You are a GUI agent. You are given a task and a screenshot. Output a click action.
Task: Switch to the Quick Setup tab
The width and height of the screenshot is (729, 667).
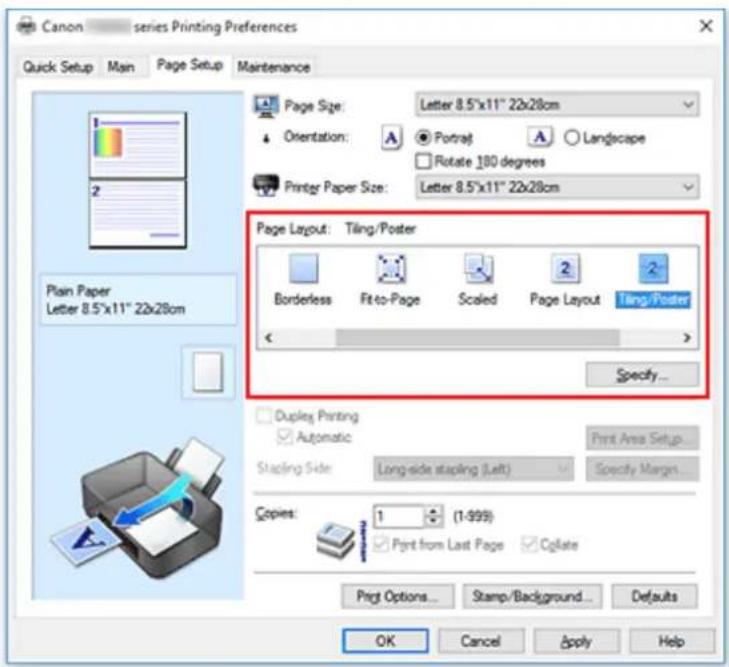pos(58,67)
